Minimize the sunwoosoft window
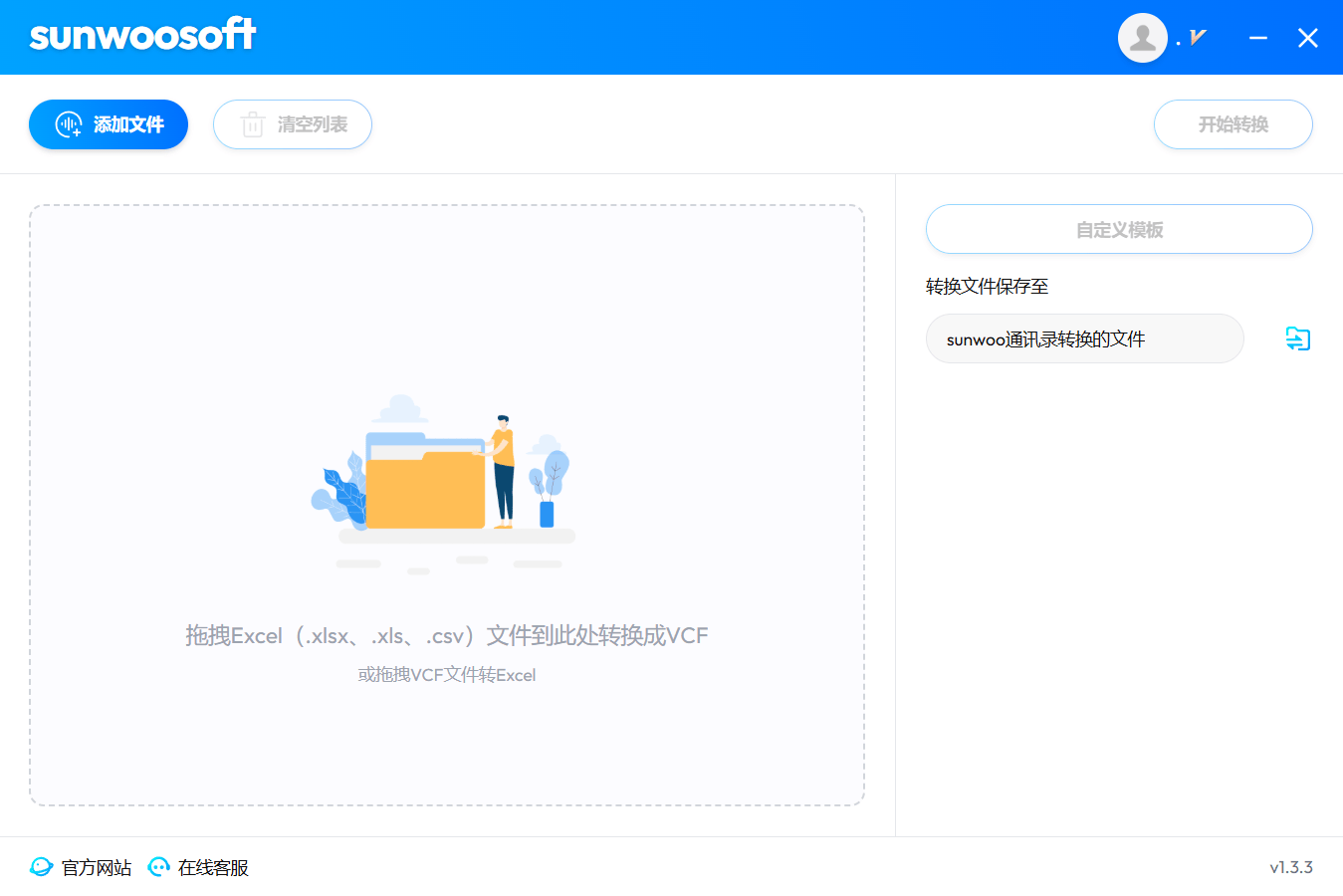The width and height of the screenshot is (1343, 896). click(x=1258, y=38)
